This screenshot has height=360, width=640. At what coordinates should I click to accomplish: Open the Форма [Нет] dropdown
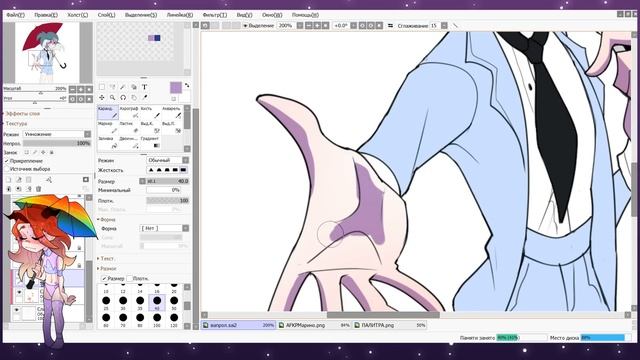pos(164,228)
